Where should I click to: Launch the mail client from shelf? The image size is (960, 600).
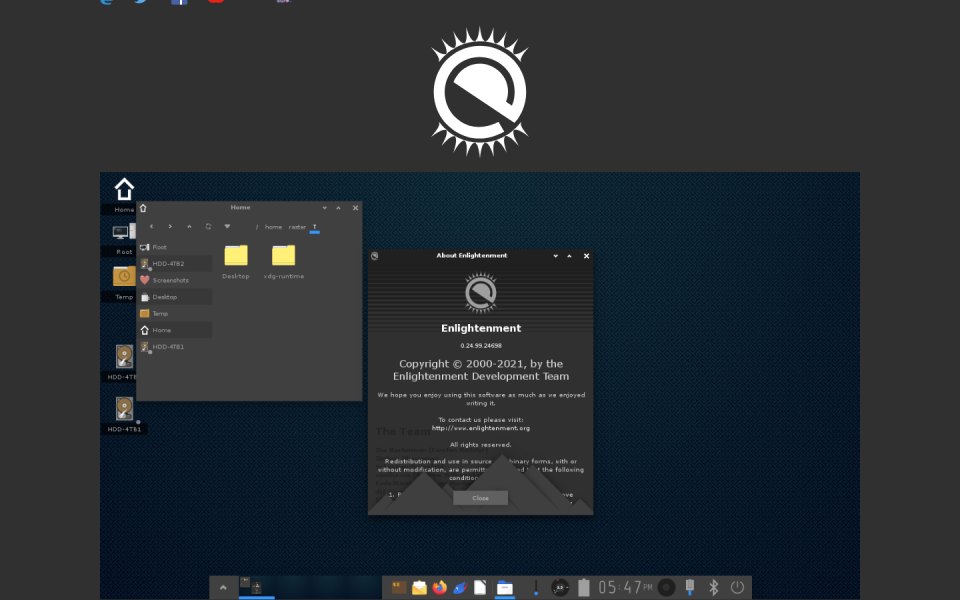coord(419,588)
